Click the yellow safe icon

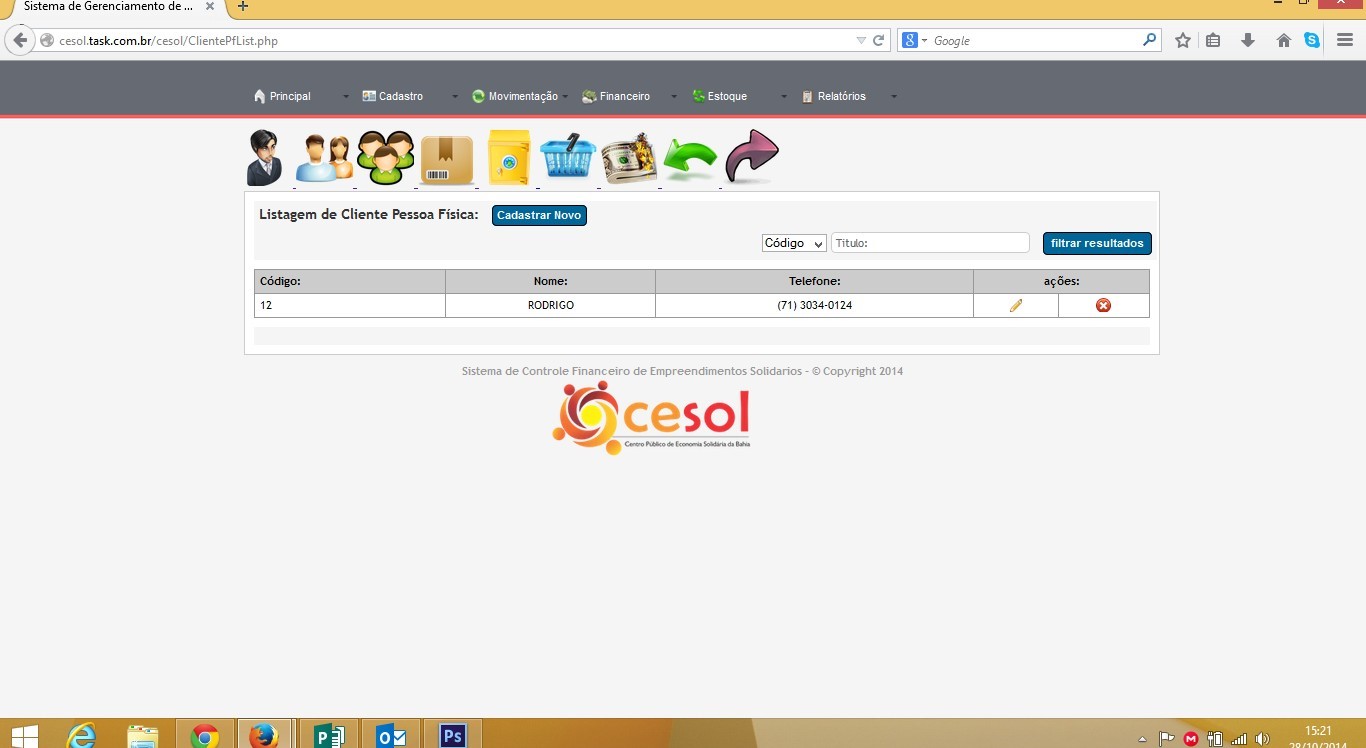pyautogui.click(x=508, y=158)
